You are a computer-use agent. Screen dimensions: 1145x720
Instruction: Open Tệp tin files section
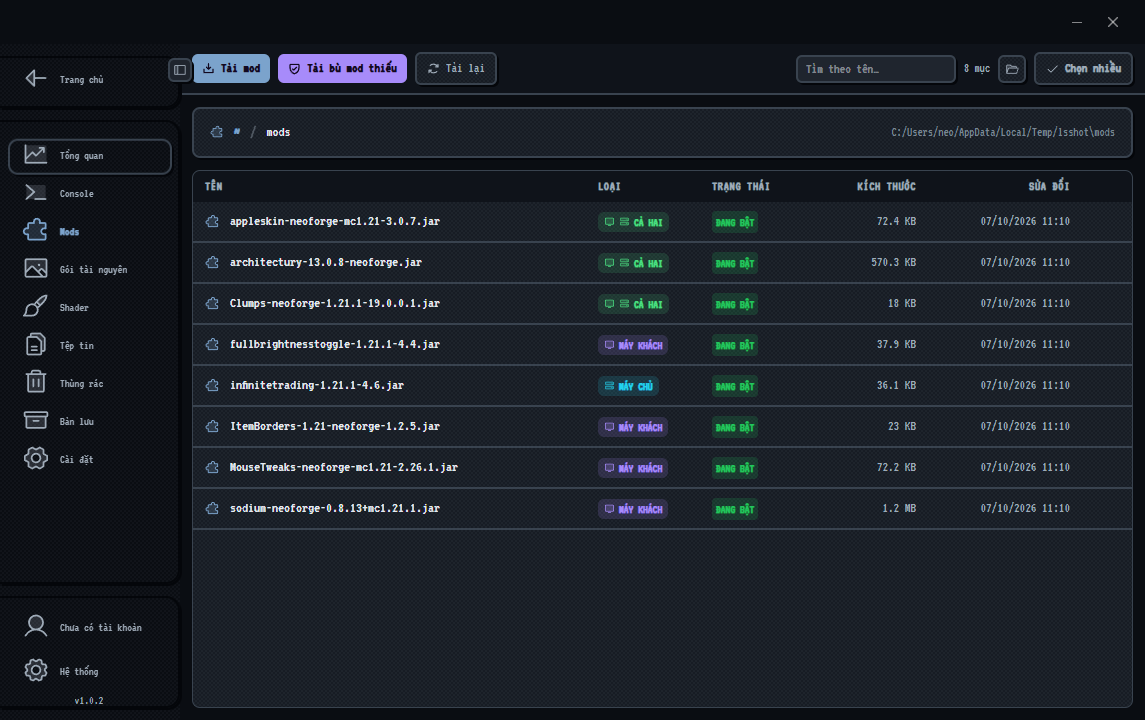coord(90,345)
